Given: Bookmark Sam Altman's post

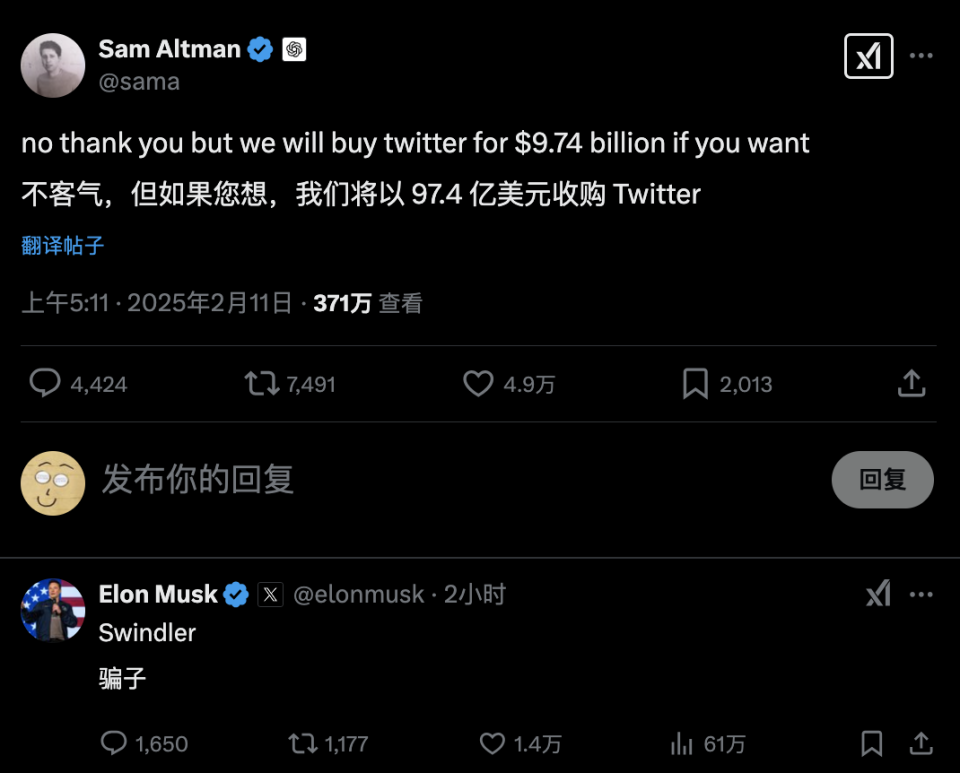Looking at the screenshot, I should click(x=695, y=383).
